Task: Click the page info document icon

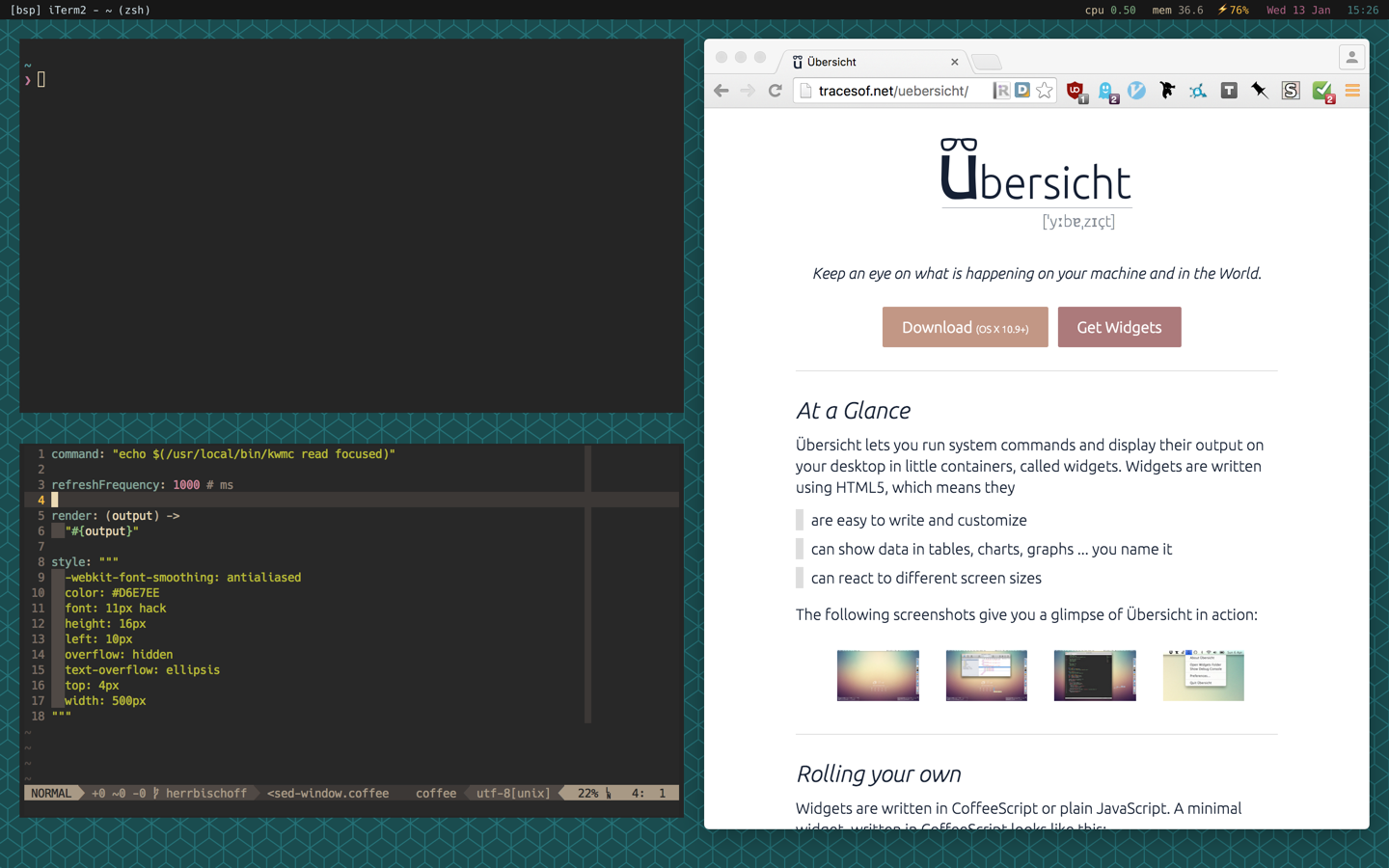Action: pyautogui.click(x=805, y=91)
